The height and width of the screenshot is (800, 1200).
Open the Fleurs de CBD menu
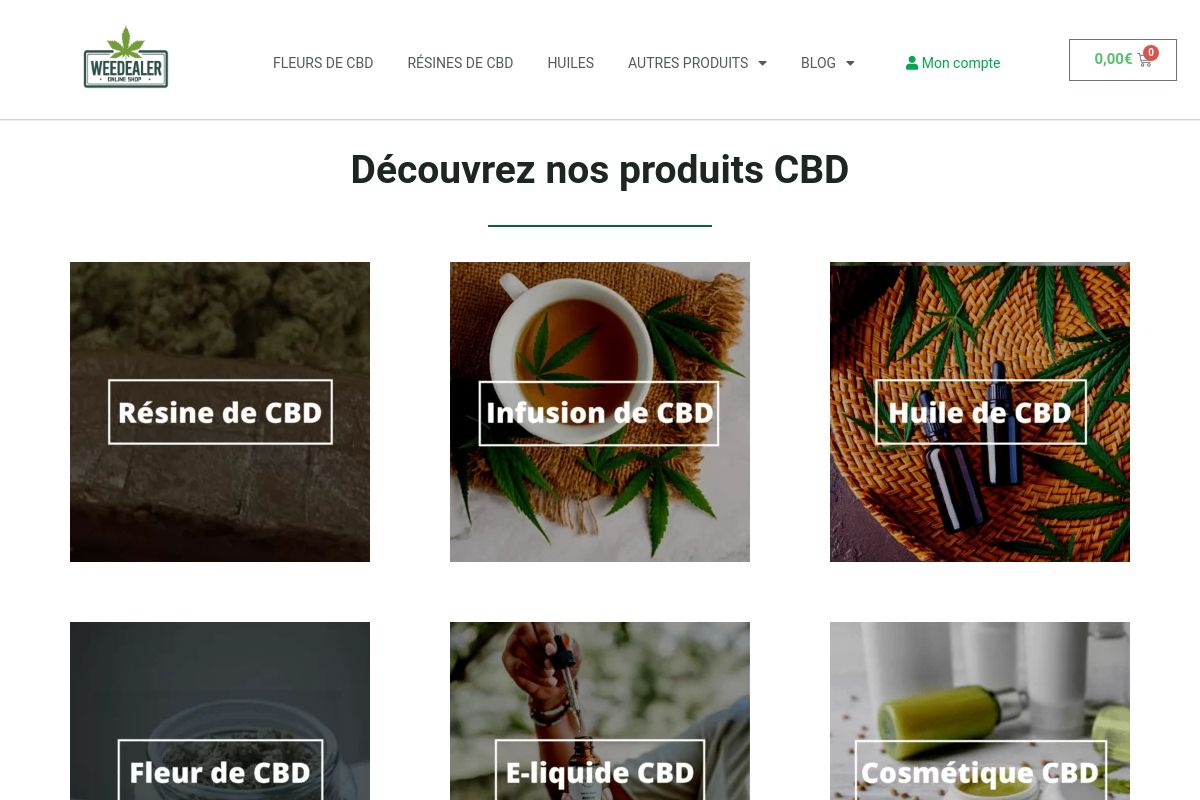click(x=323, y=63)
